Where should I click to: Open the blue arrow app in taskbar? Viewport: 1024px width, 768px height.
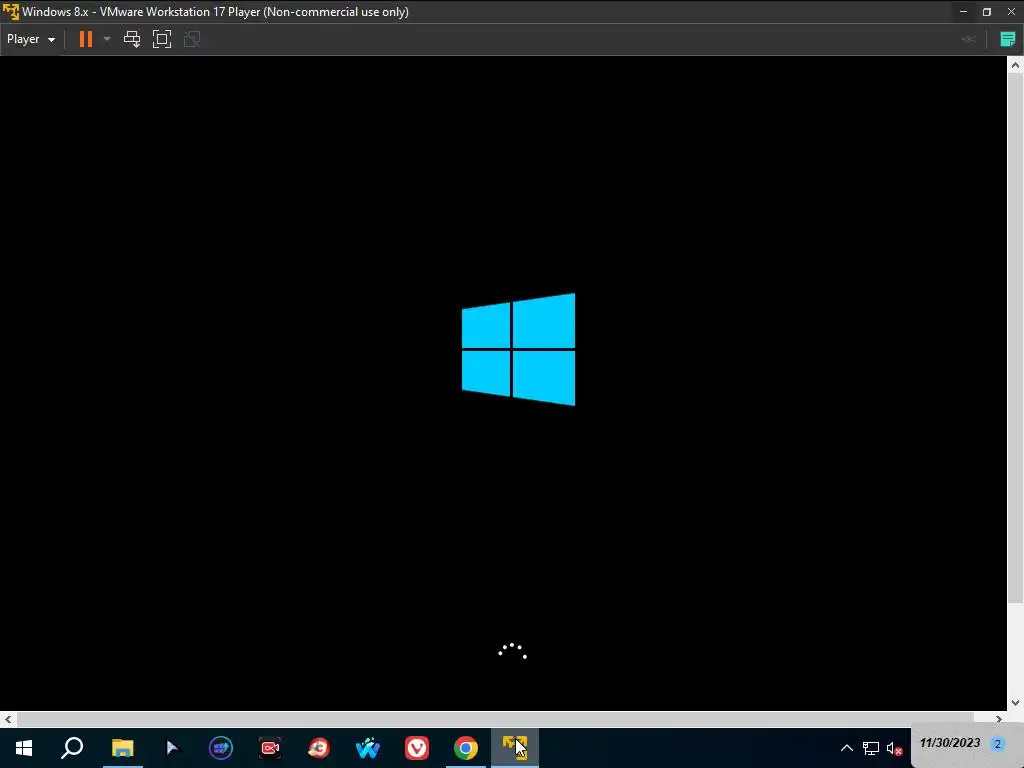pyautogui.click(x=172, y=748)
